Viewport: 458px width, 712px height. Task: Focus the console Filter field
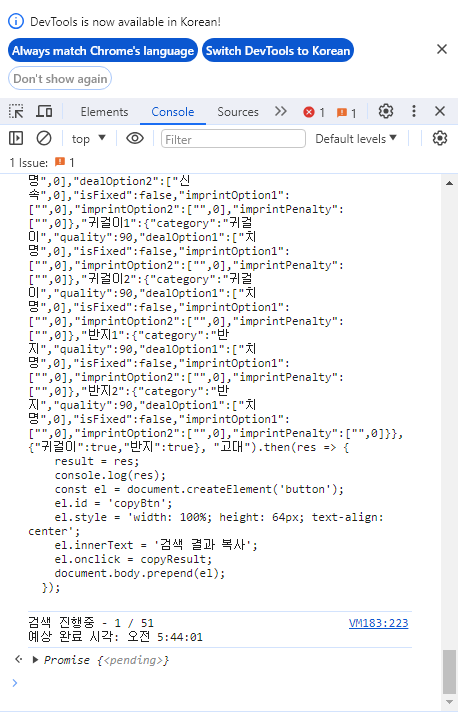pyautogui.click(x=233, y=139)
